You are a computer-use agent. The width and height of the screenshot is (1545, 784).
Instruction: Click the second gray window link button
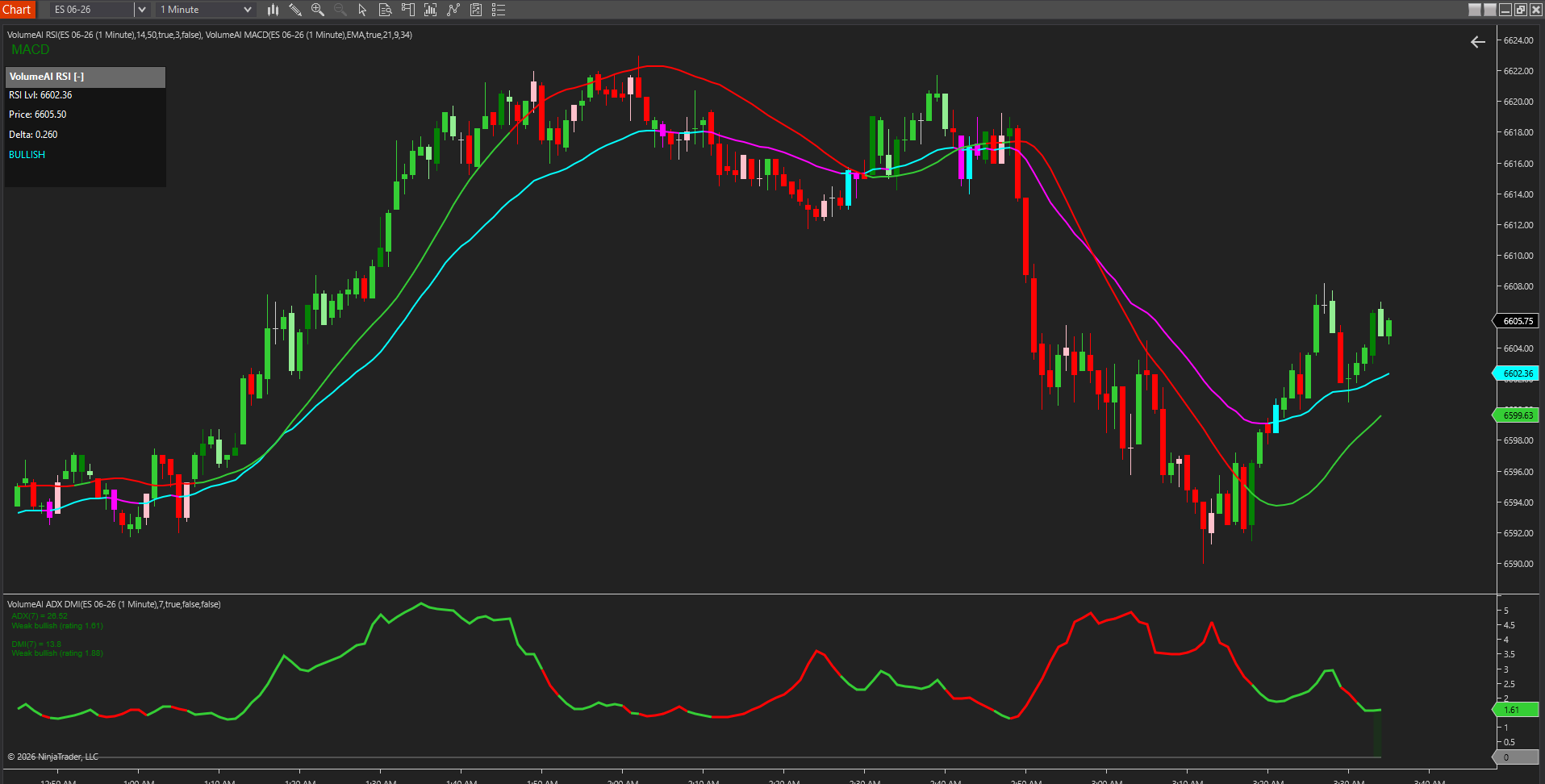(x=1490, y=10)
